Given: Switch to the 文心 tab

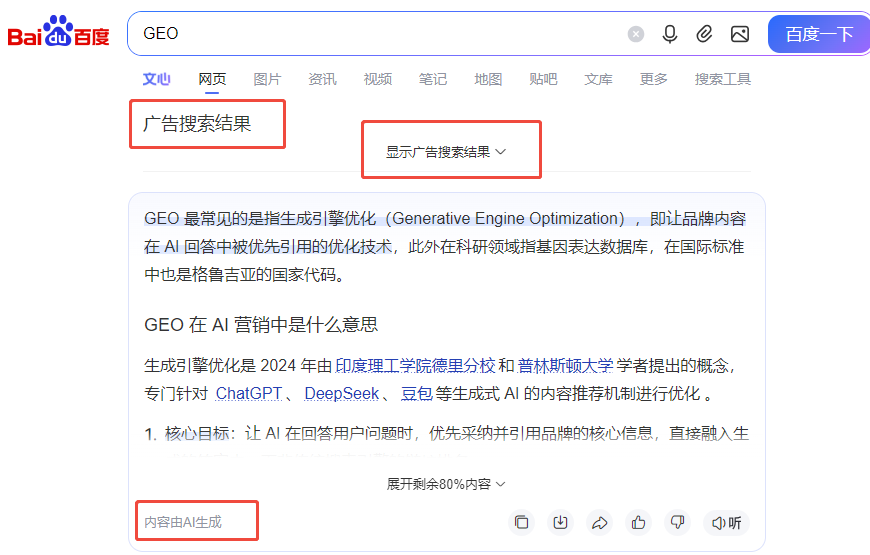Looking at the screenshot, I should pyautogui.click(x=156, y=79).
